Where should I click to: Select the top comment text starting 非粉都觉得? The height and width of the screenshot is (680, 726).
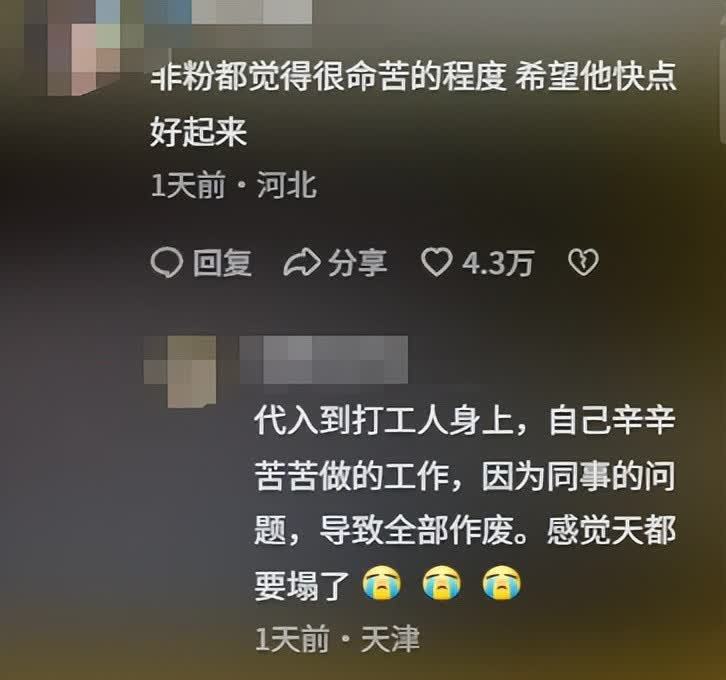pos(414,104)
